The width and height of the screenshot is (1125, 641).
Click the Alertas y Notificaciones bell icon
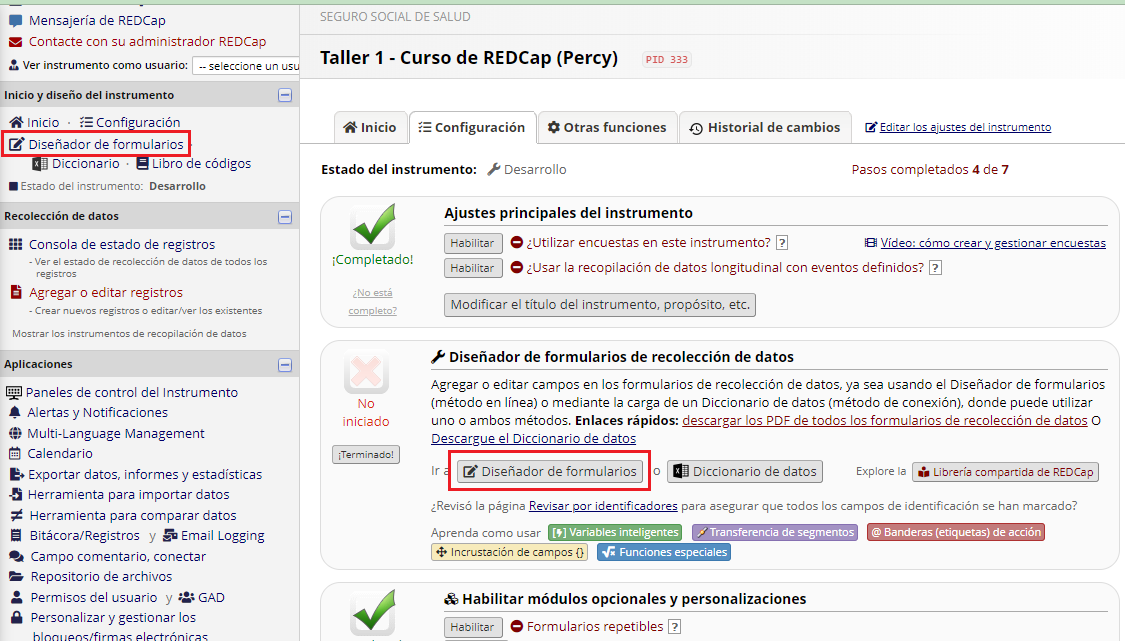coord(15,413)
